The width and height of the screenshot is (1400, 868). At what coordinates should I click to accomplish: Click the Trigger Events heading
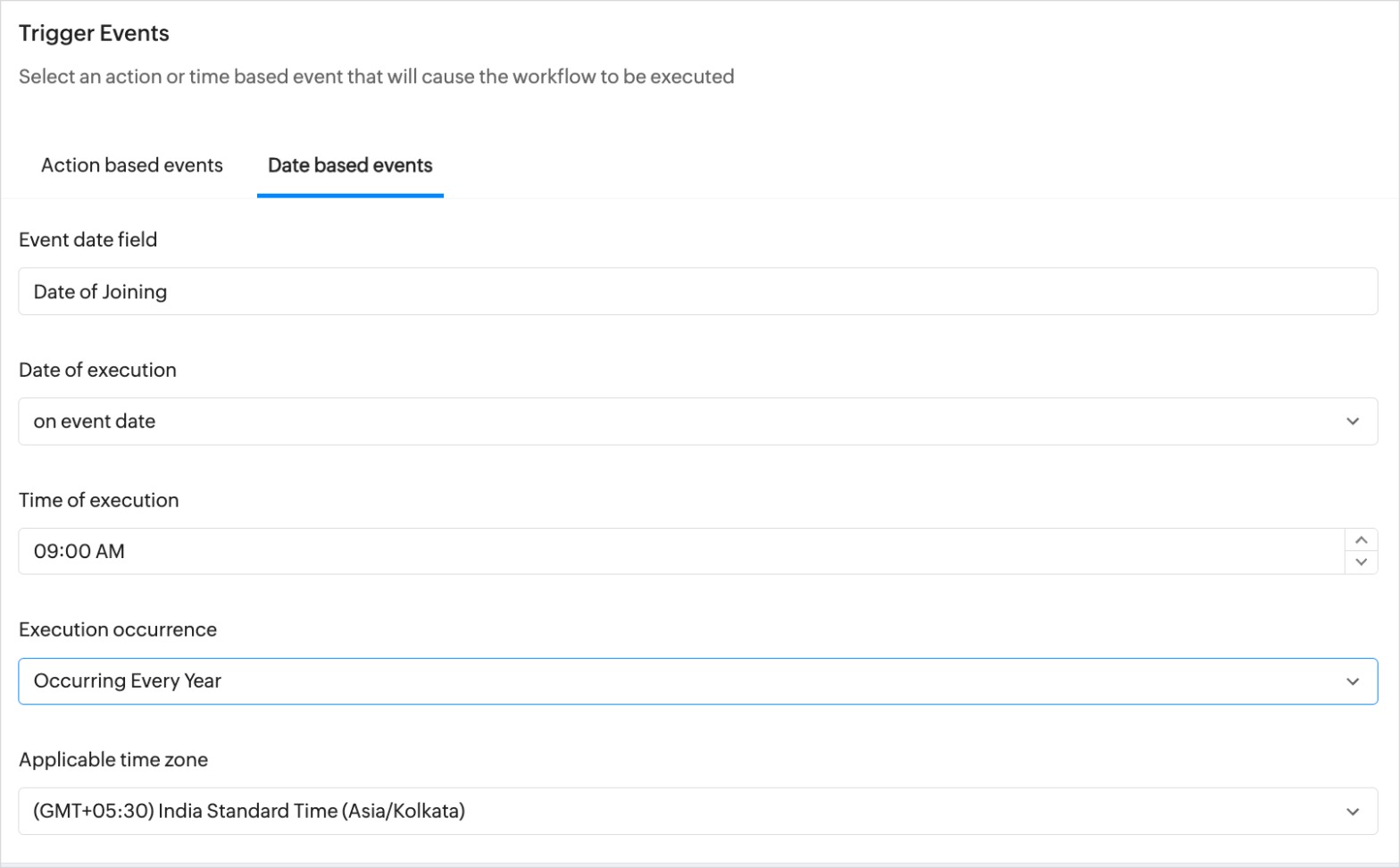coord(94,33)
